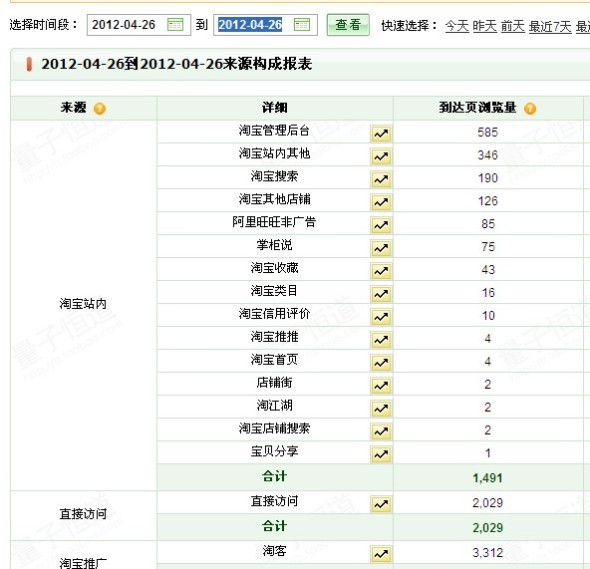Show trend chart for 阿里旺旺非广告
This screenshot has width=590, height=569.
click(x=381, y=225)
